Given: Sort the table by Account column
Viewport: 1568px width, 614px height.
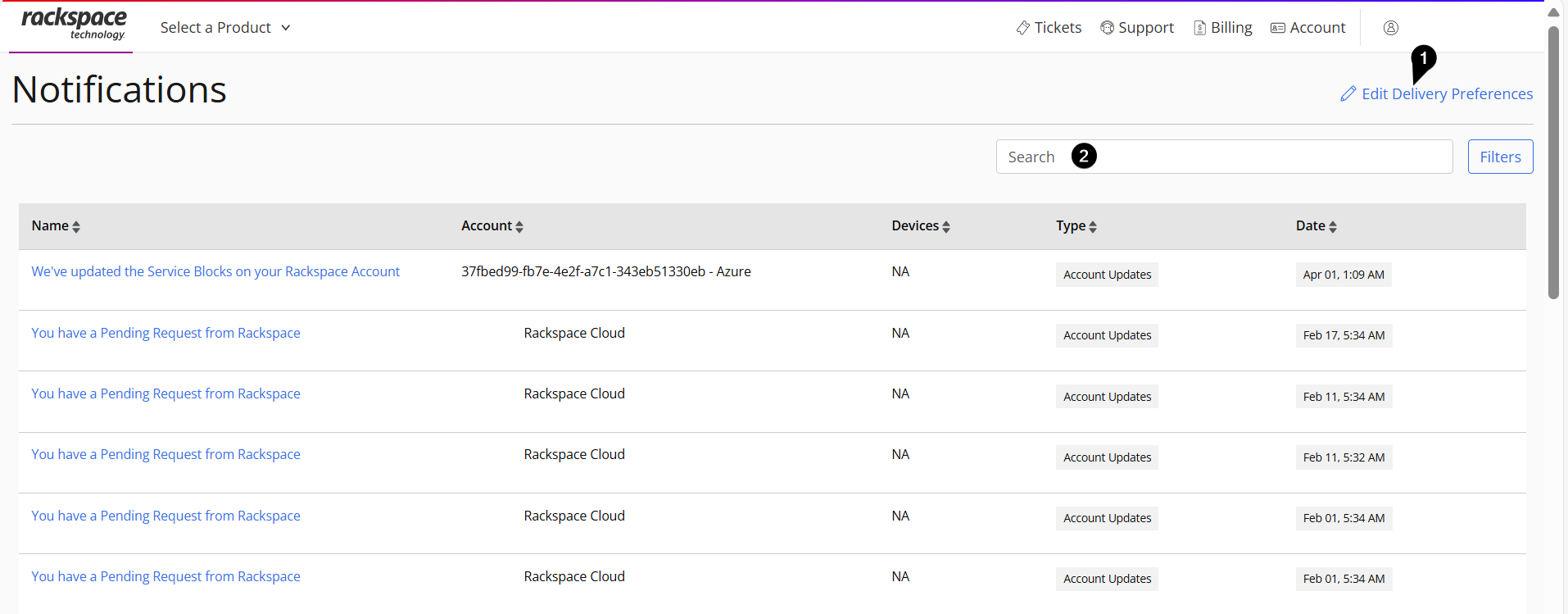Looking at the screenshot, I should coord(492,226).
